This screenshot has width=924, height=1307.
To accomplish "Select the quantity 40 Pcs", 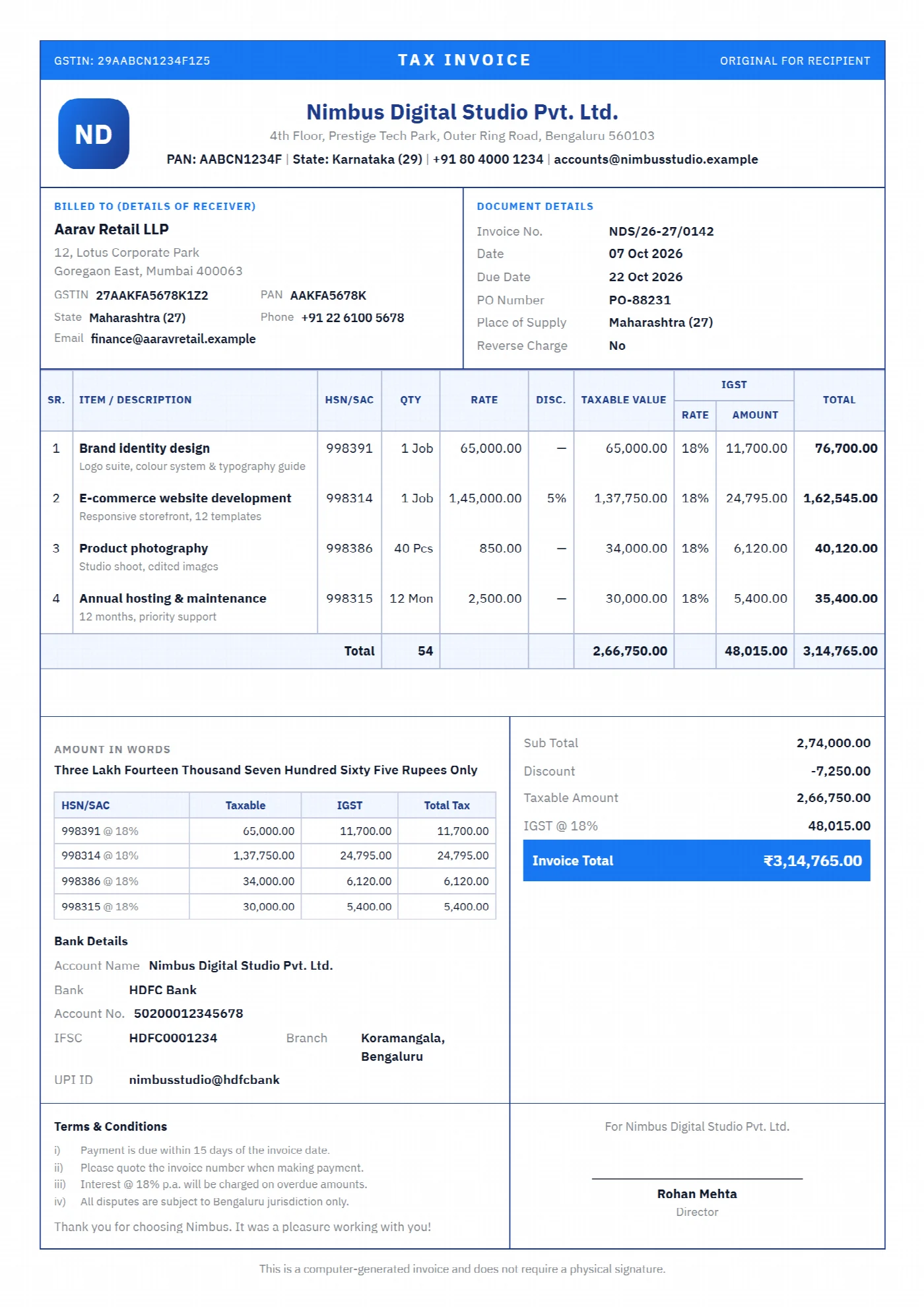I will point(413,549).
